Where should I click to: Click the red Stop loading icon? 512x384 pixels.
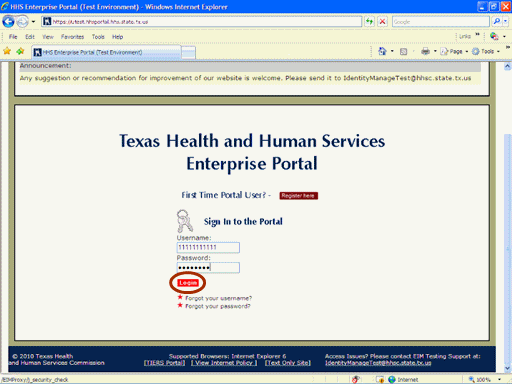[383, 22]
